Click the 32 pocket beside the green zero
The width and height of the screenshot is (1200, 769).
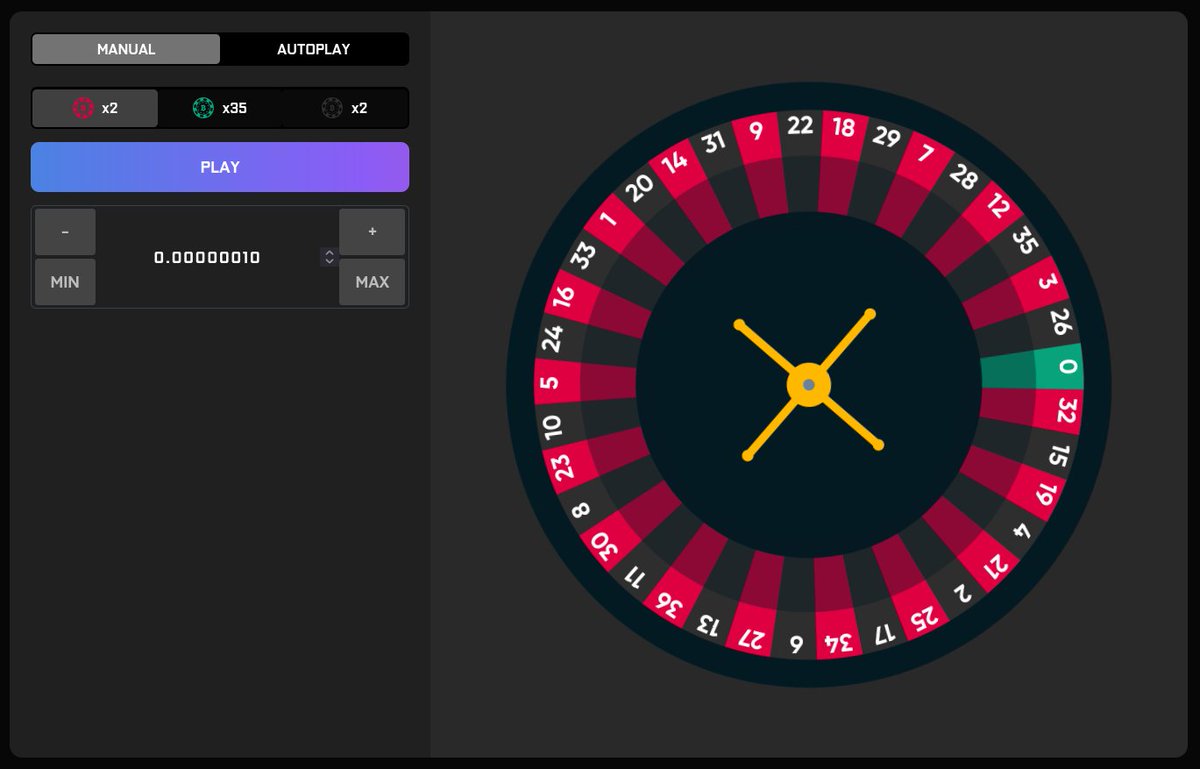click(x=1066, y=407)
